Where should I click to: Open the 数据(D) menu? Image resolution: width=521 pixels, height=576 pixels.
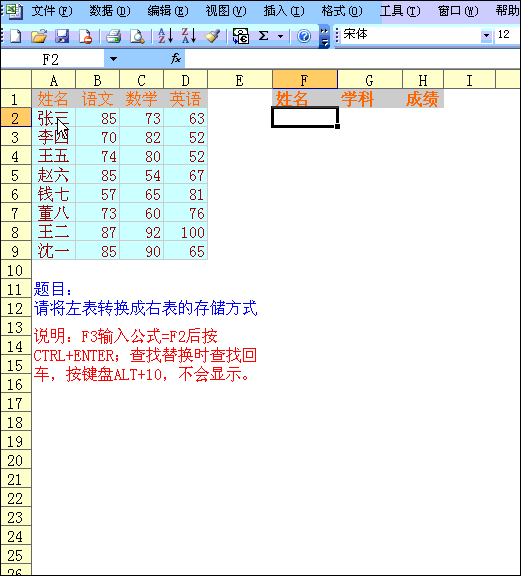[x=110, y=11]
